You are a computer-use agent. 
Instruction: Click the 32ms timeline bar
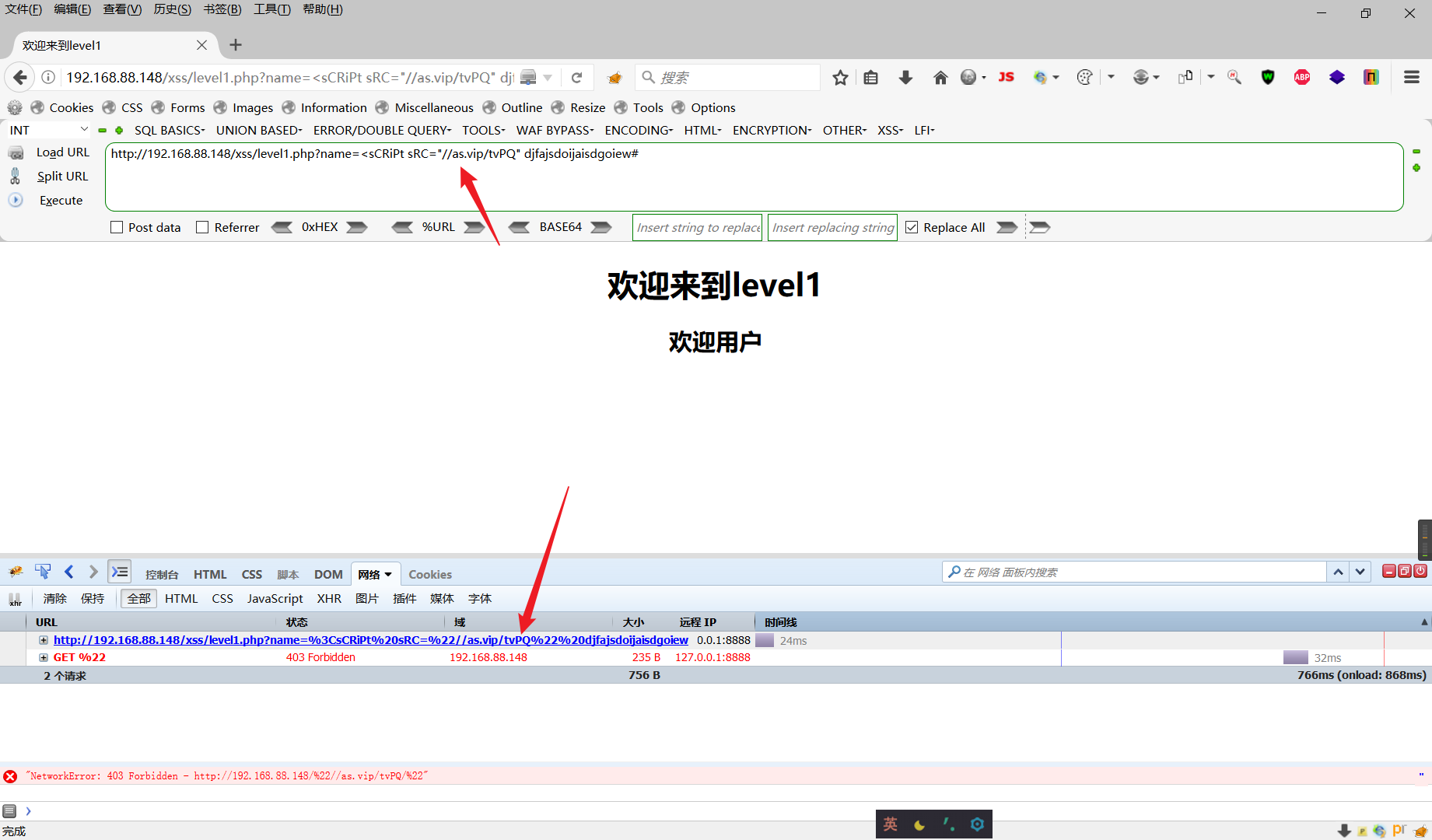[x=1295, y=657]
